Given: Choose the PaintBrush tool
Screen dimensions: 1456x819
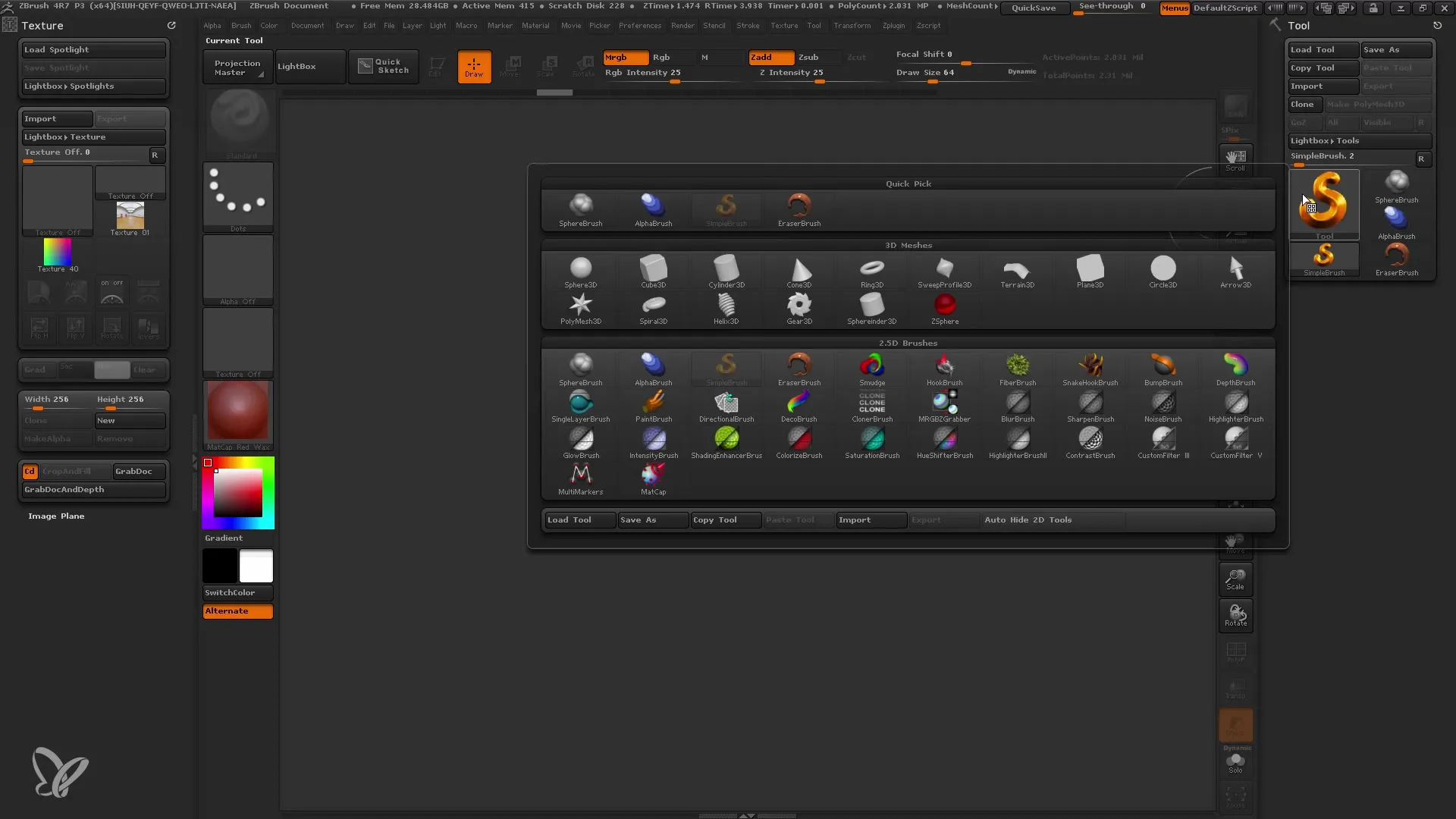Looking at the screenshot, I should (653, 406).
